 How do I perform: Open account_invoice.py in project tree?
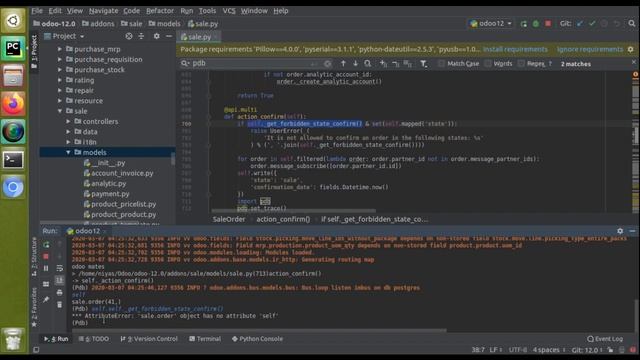point(122,173)
